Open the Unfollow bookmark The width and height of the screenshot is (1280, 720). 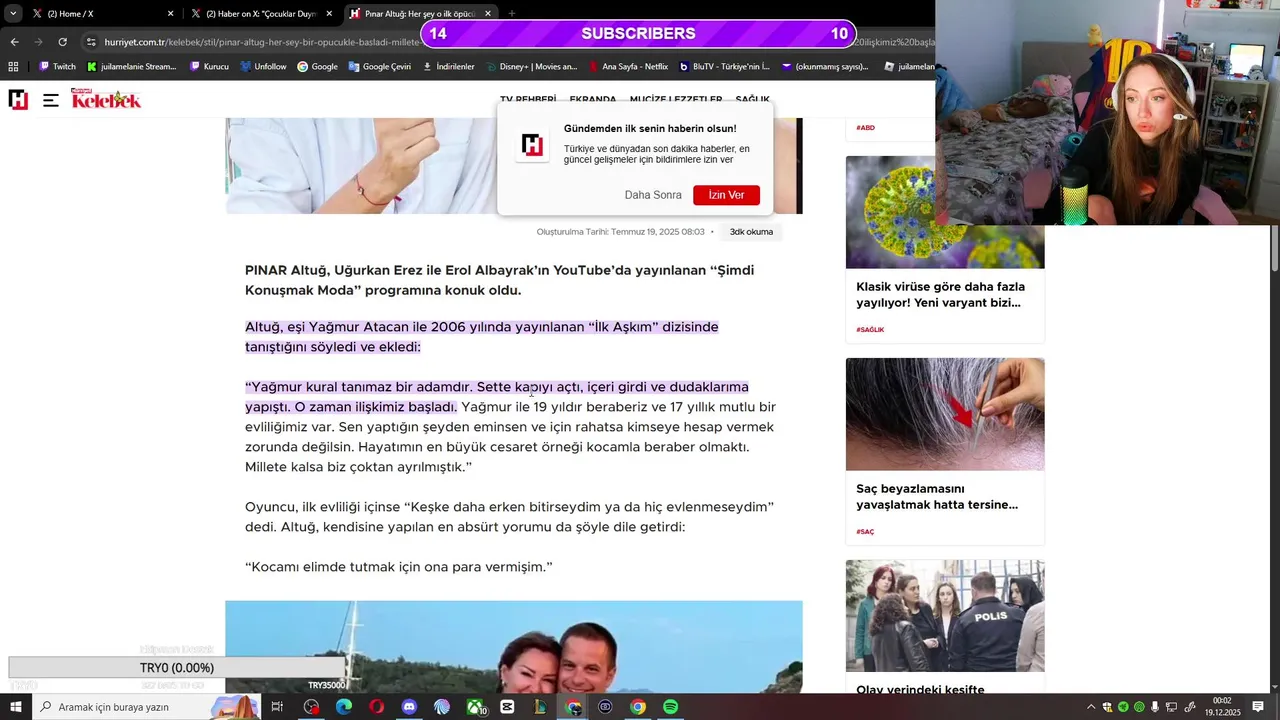(x=263, y=67)
